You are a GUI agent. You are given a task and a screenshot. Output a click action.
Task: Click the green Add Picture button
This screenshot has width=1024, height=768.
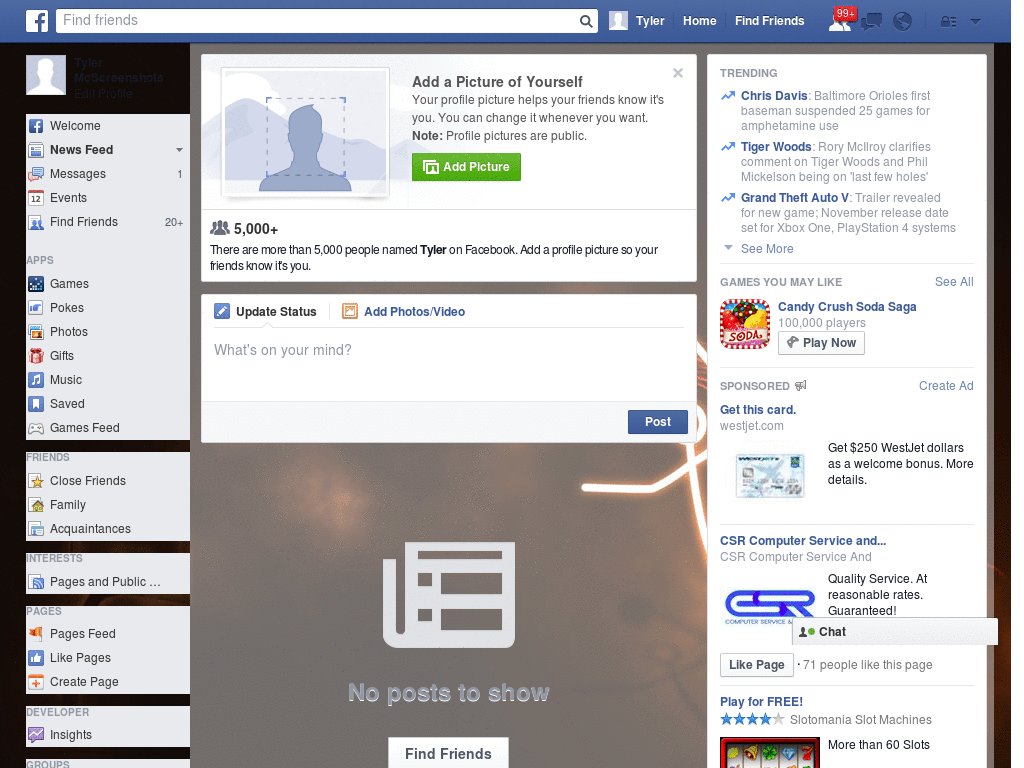pyautogui.click(x=466, y=167)
